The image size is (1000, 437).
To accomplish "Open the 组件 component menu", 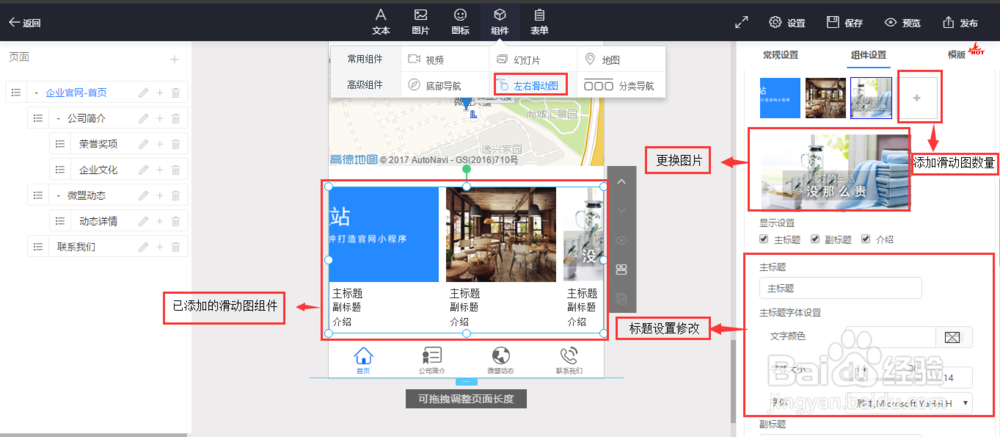I will pos(500,21).
